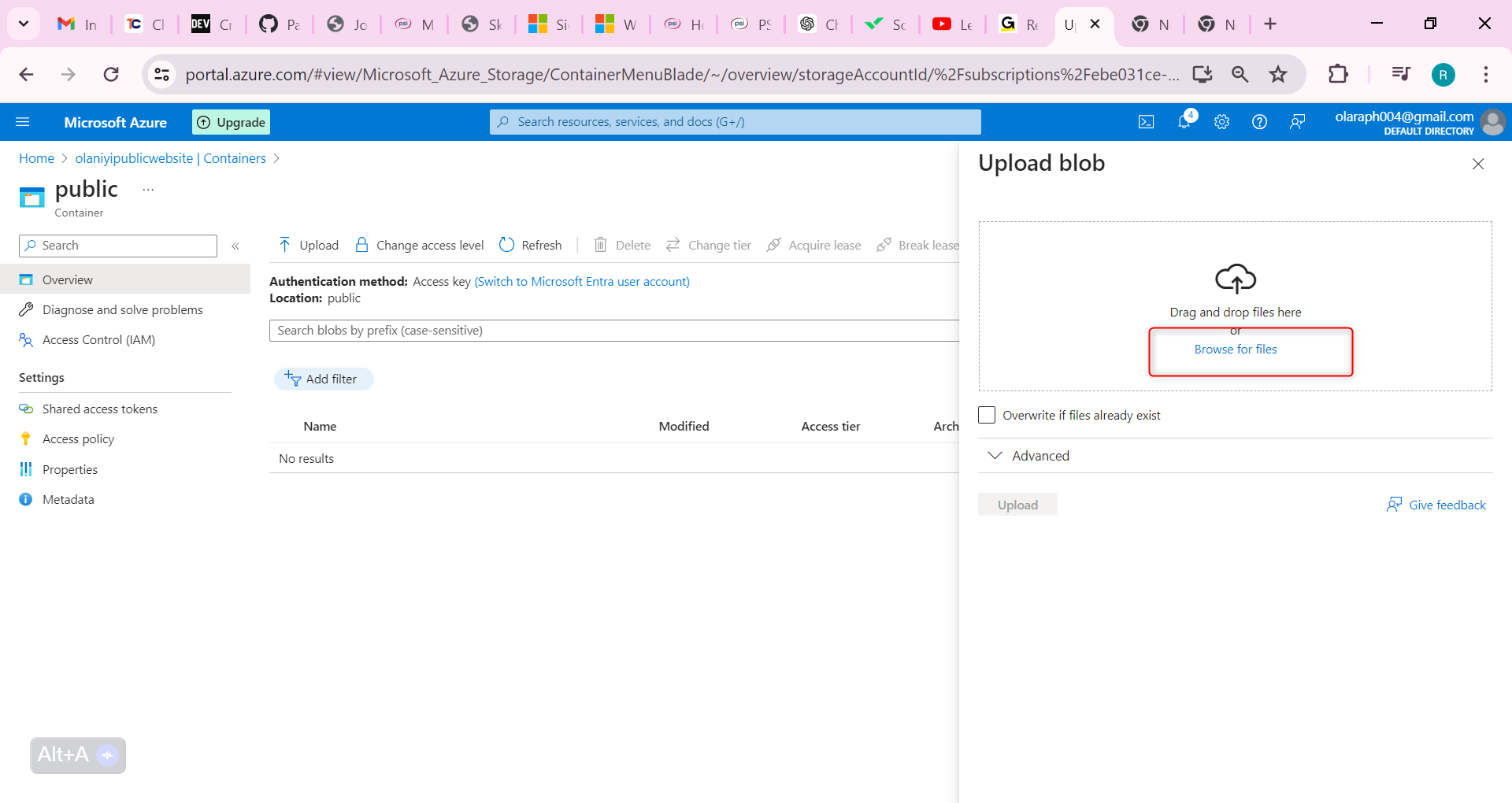Open media controls icon in Chrome toolbar

[1401, 74]
